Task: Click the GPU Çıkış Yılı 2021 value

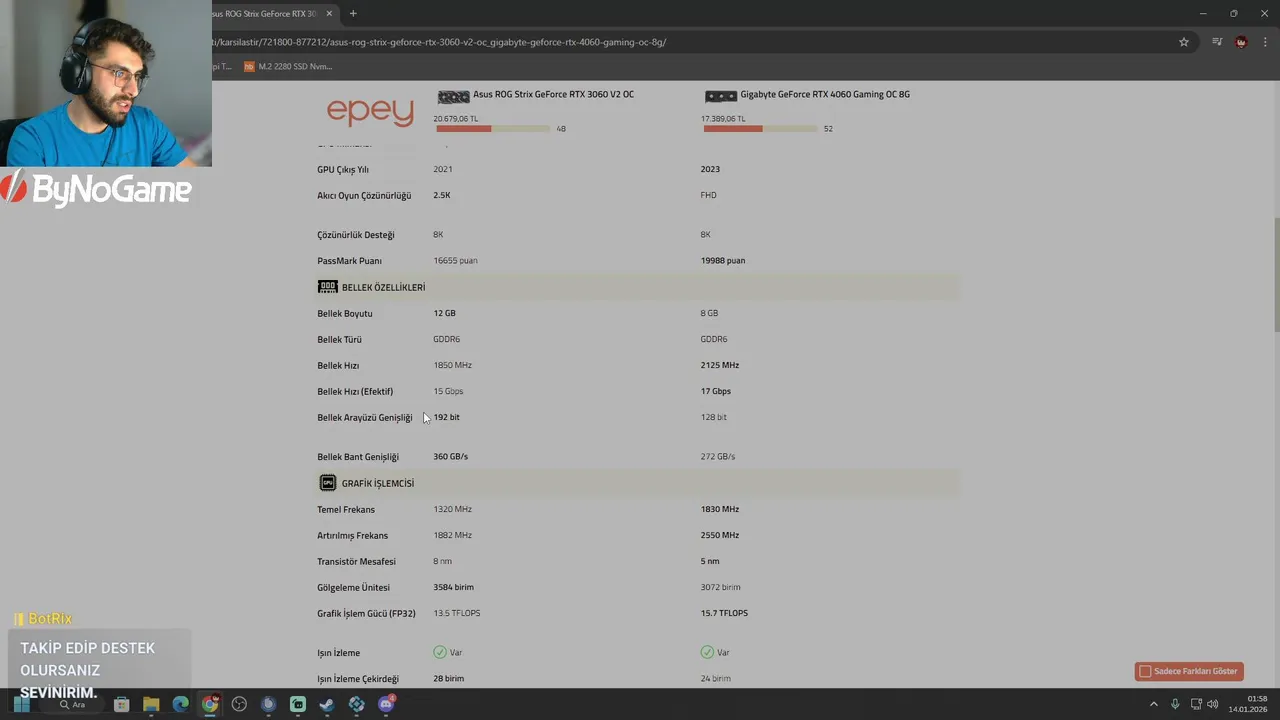Action: click(x=443, y=169)
